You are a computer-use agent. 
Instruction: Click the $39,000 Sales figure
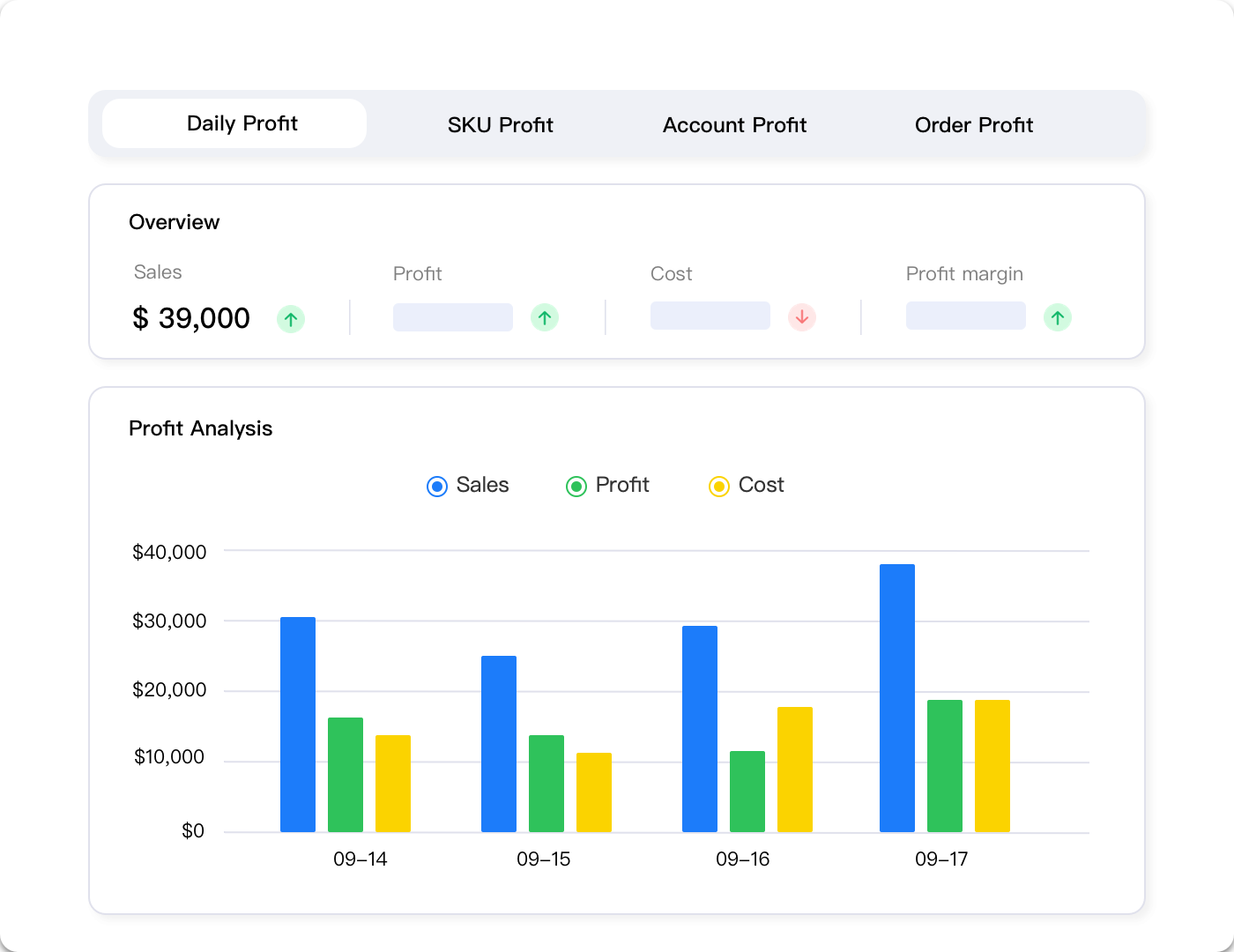coord(191,318)
